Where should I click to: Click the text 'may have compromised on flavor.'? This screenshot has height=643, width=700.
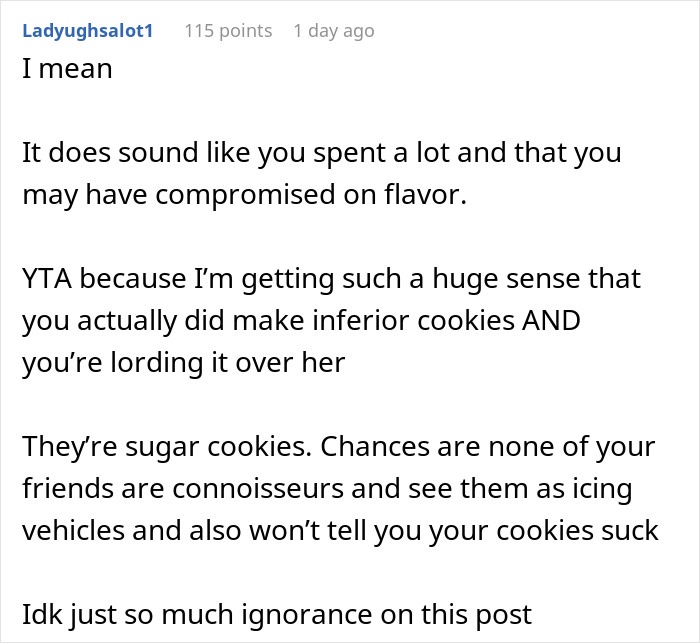(x=245, y=195)
